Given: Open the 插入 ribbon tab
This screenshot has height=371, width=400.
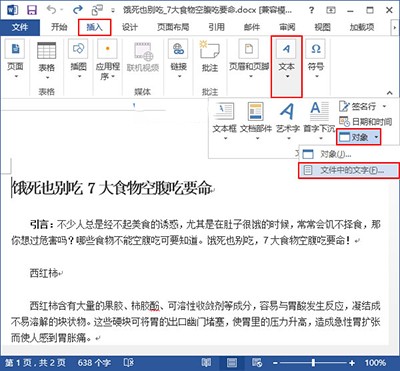Looking at the screenshot, I should click(94, 27).
